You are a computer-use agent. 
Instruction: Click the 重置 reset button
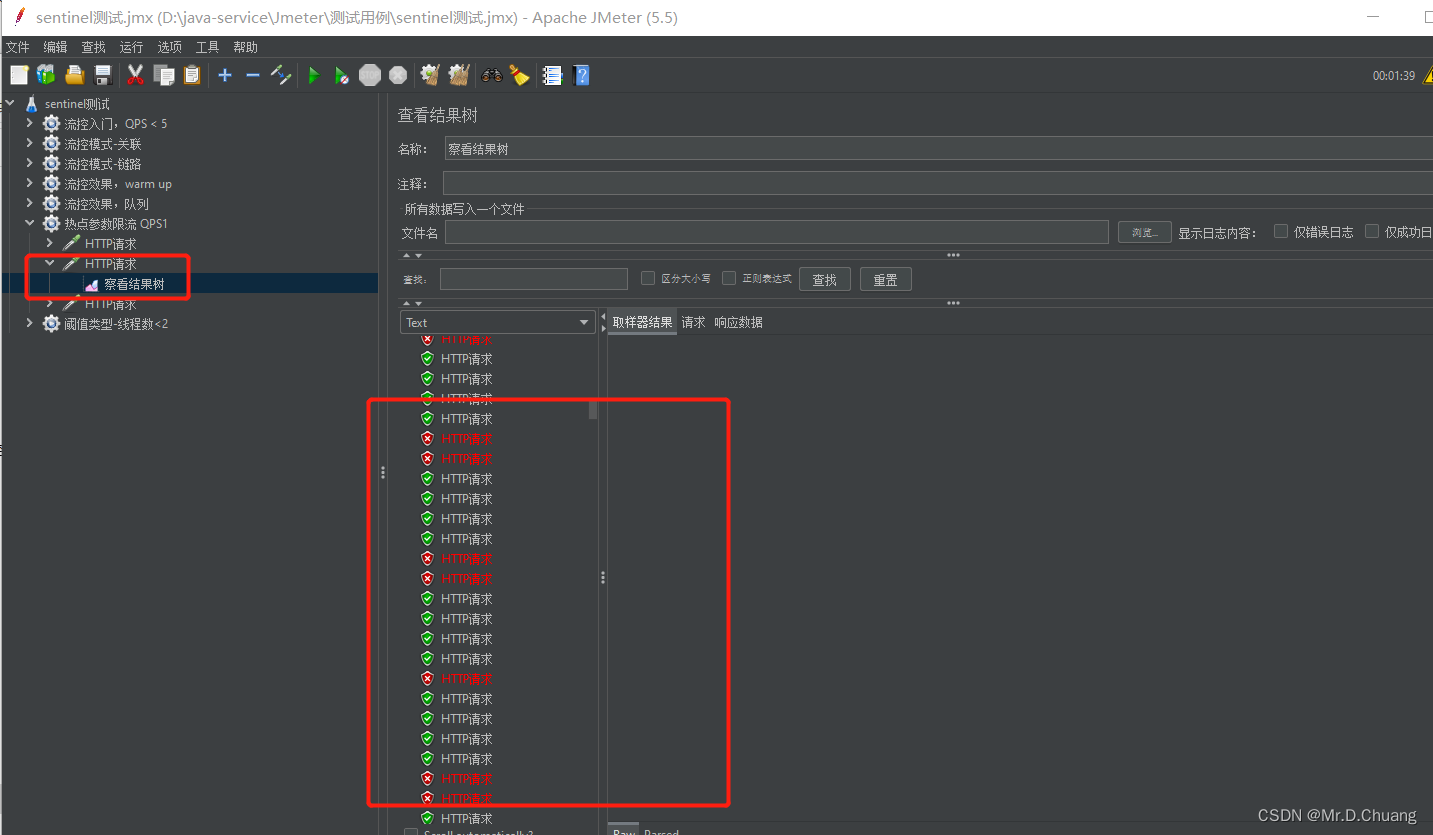pos(885,279)
